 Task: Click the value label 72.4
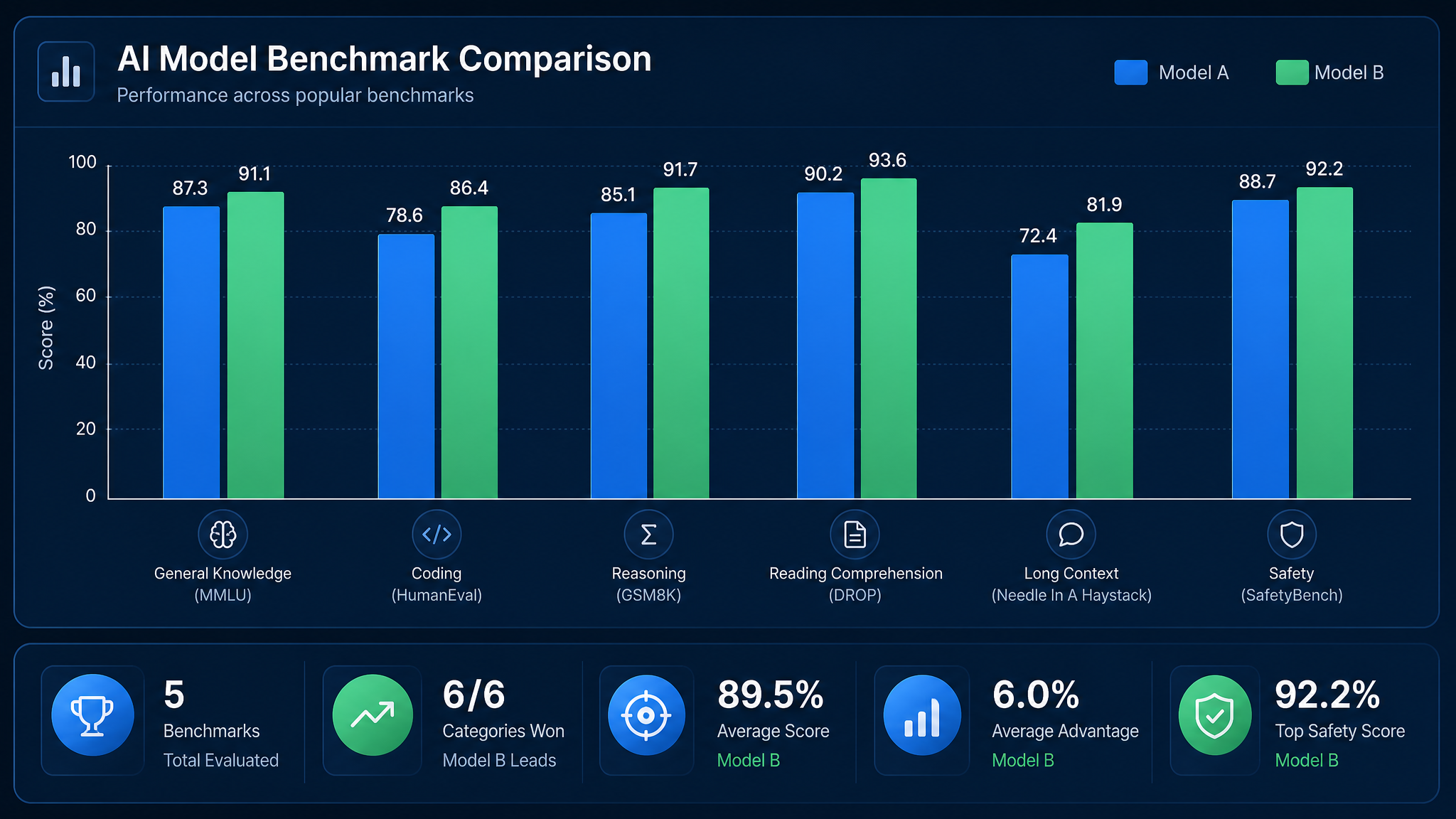click(x=1038, y=236)
